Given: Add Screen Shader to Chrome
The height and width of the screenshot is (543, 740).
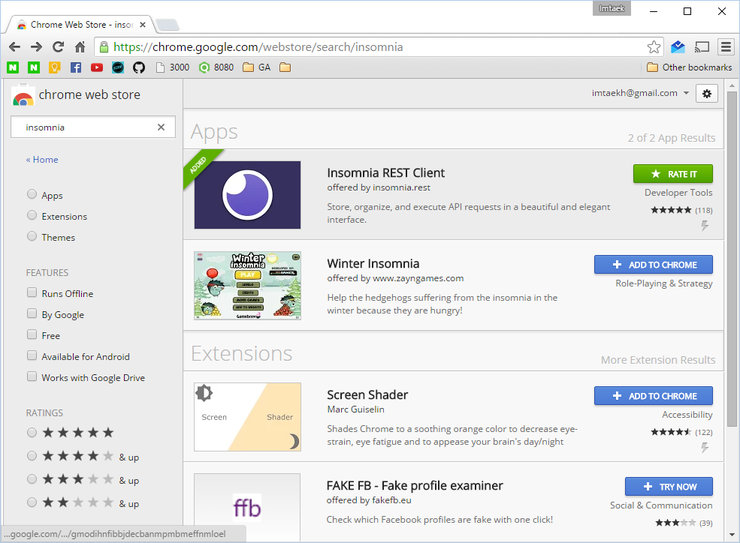Looking at the screenshot, I should (653, 396).
